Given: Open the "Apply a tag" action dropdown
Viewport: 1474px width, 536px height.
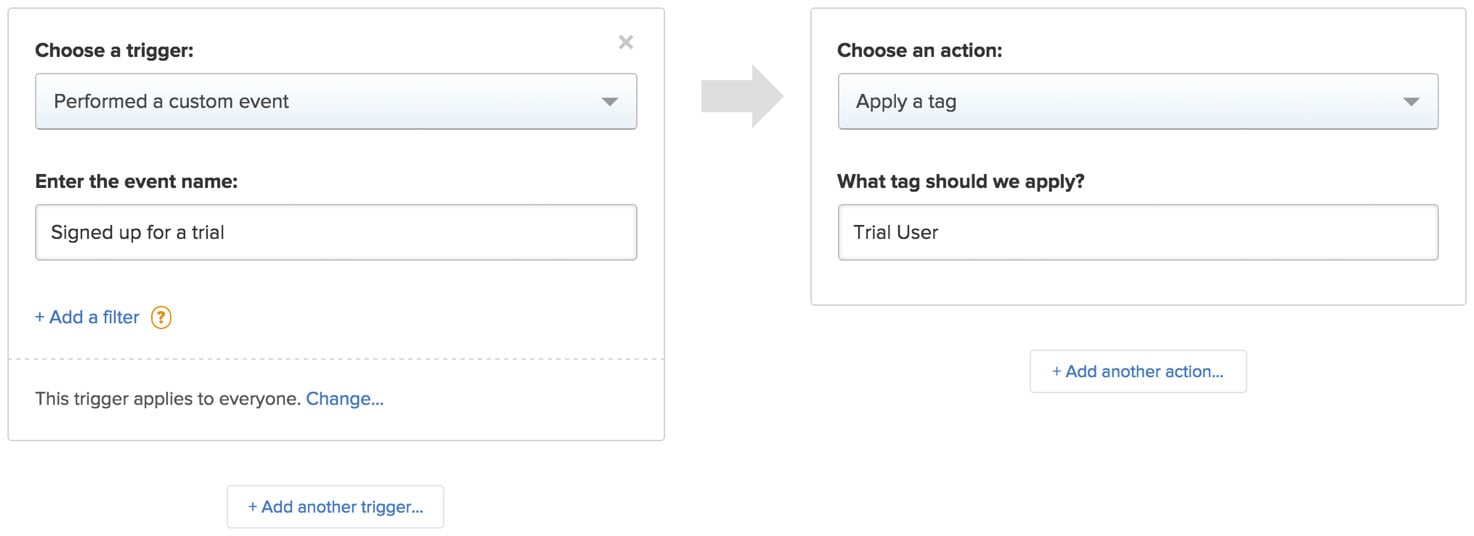Looking at the screenshot, I should click(x=1138, y=101).
